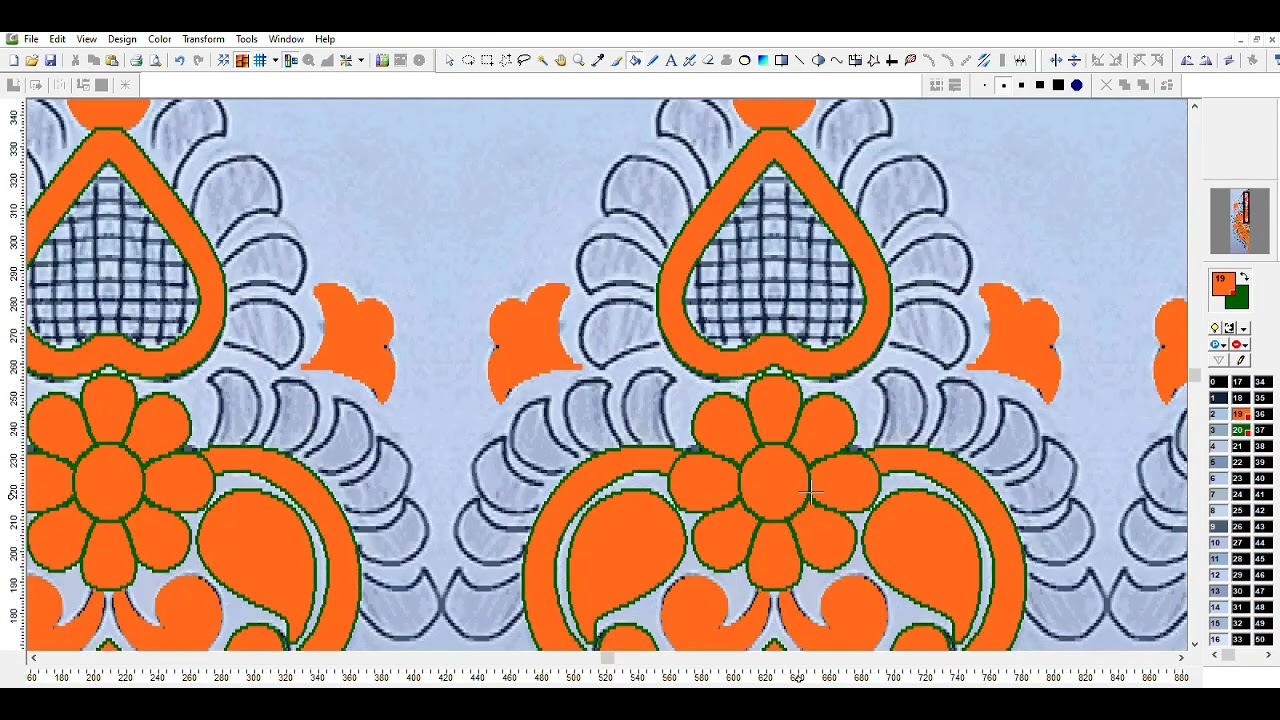Viewport: 1280px width, 720px height.
Task: Open the red circle button dropdown
Action: [1240, 344]
